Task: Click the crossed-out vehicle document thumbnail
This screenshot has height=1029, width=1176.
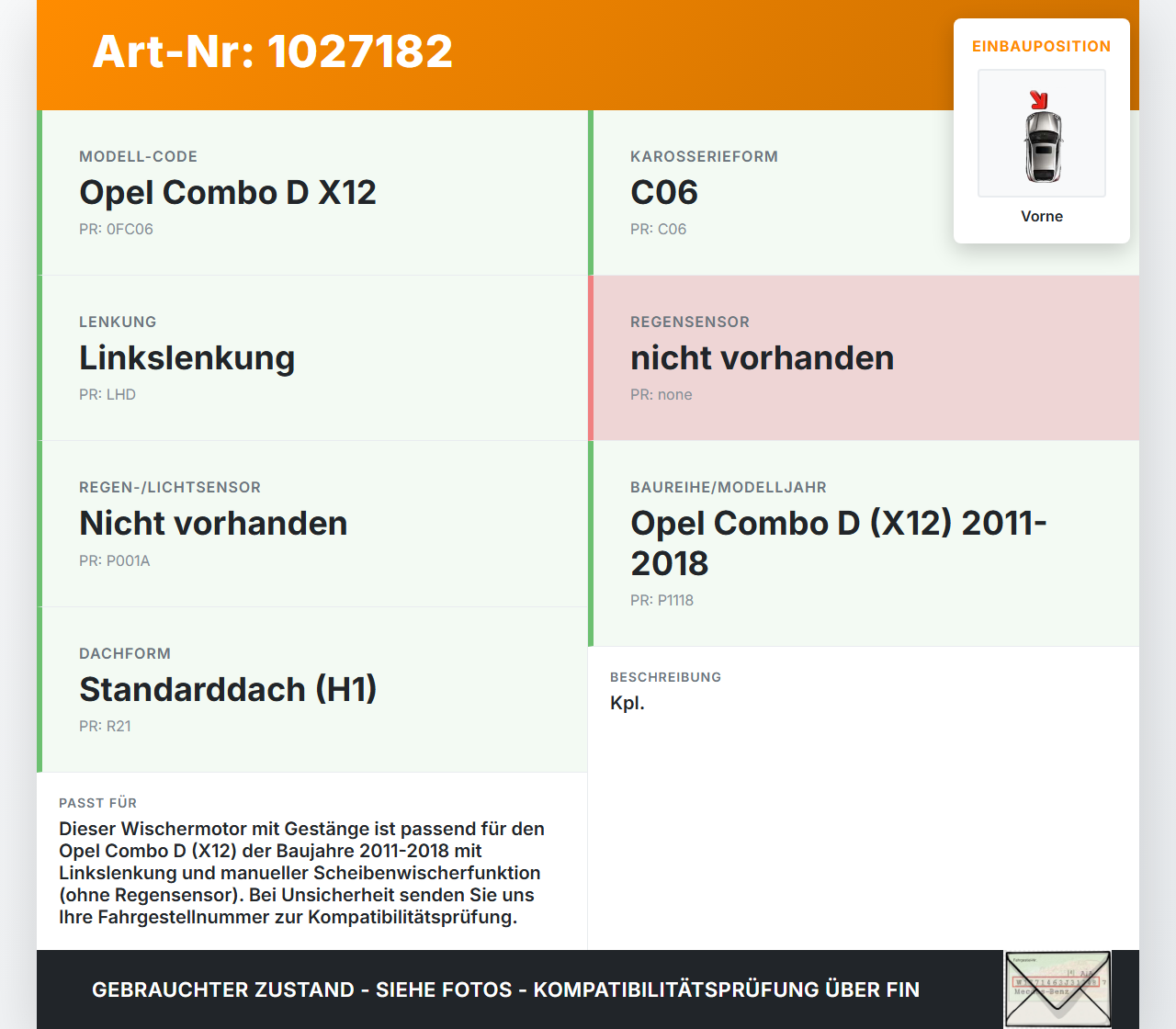Action: (1057, 989)
